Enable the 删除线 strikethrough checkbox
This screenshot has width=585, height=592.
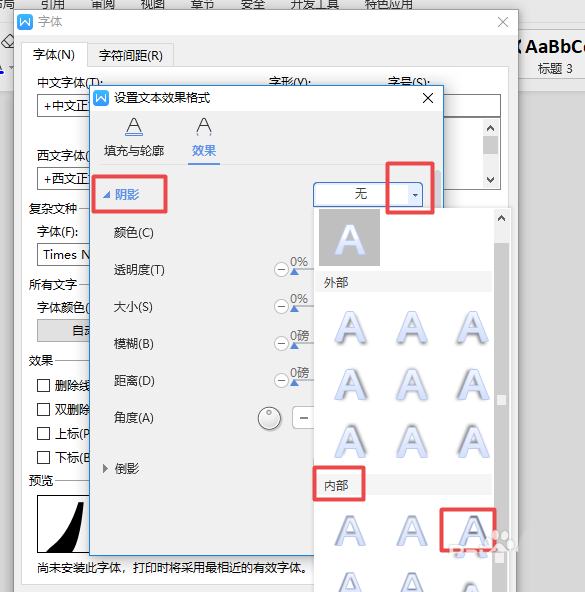click(x=43, y=385)
